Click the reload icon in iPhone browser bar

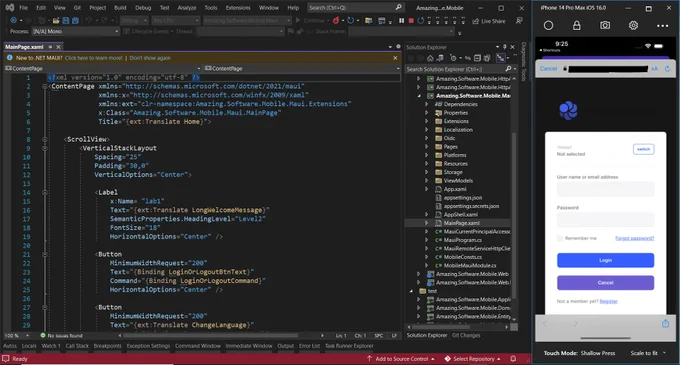(667, 68)
